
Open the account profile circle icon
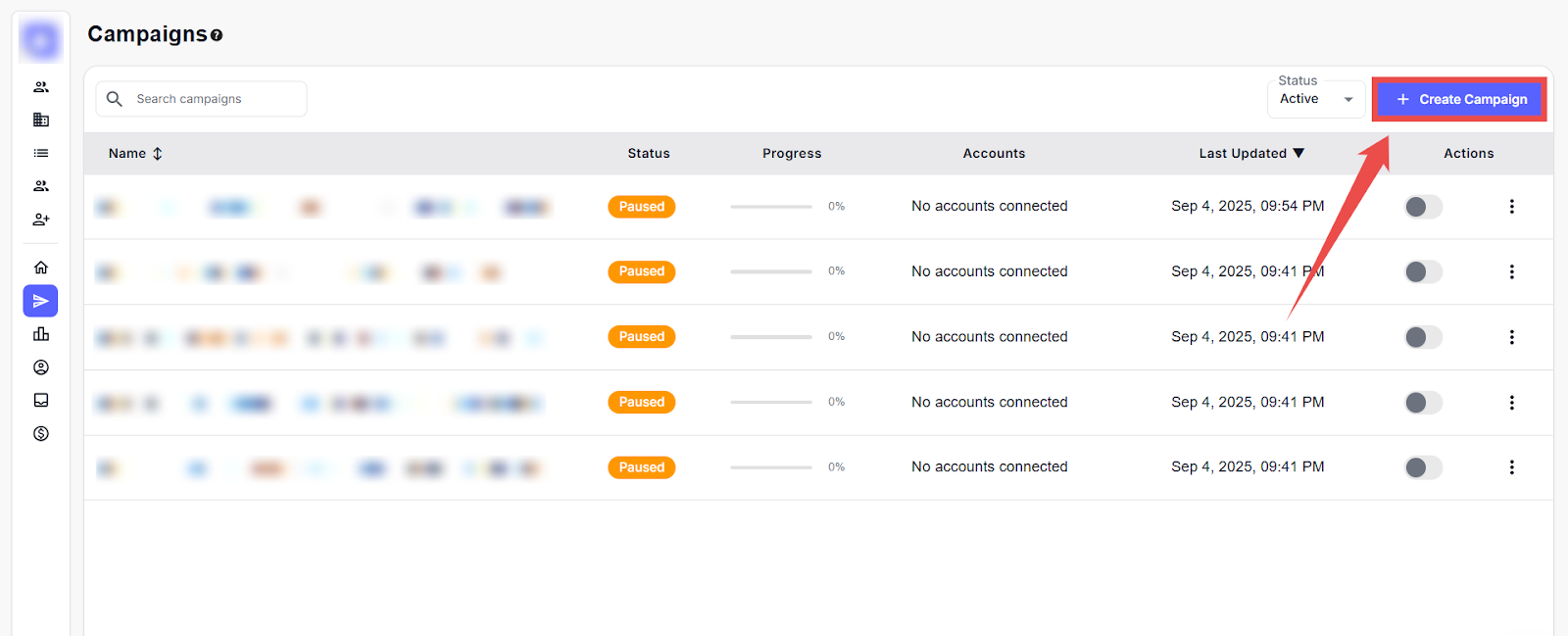pos(41,367)
